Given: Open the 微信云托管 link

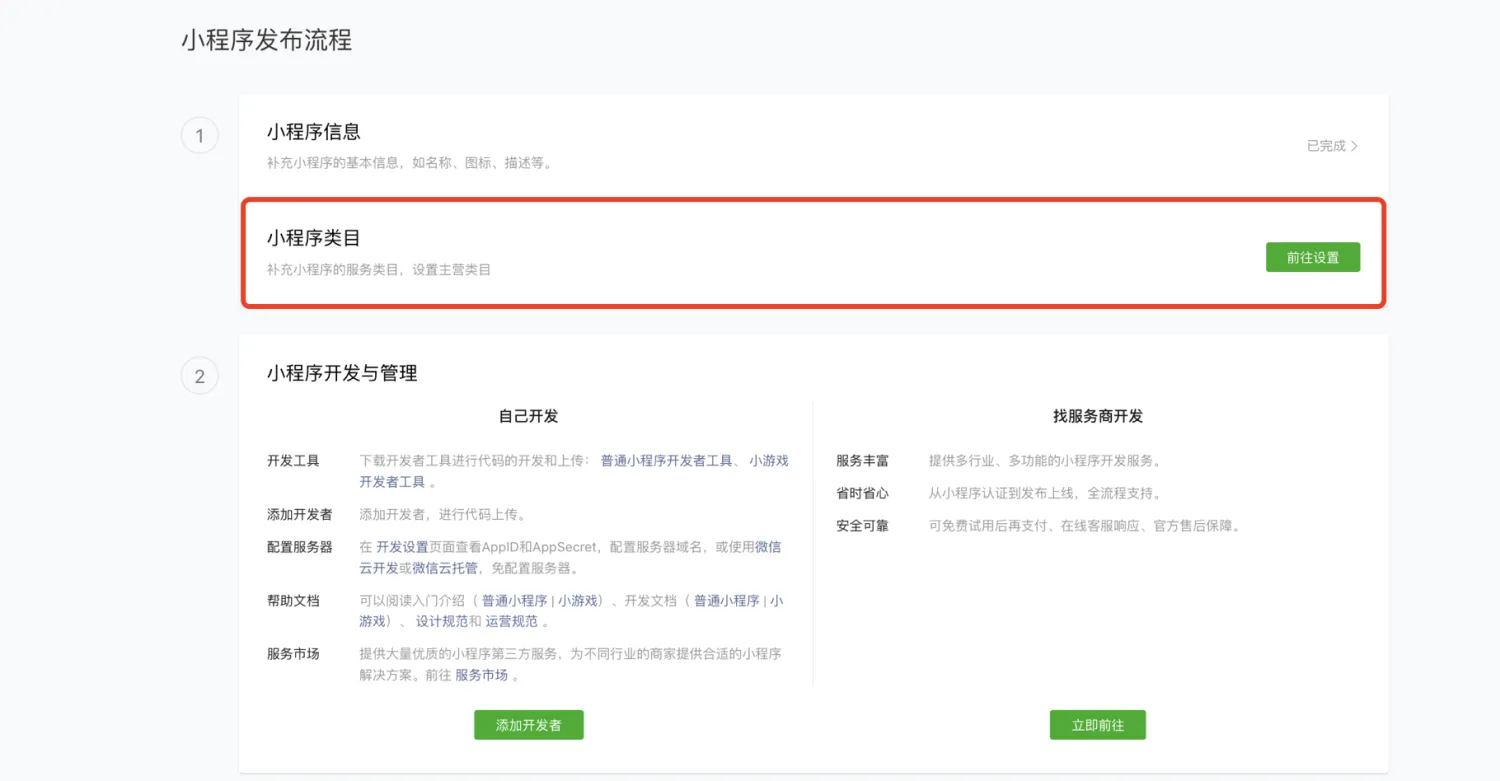Looking at the screenshot, I should (x=445, y=568).
